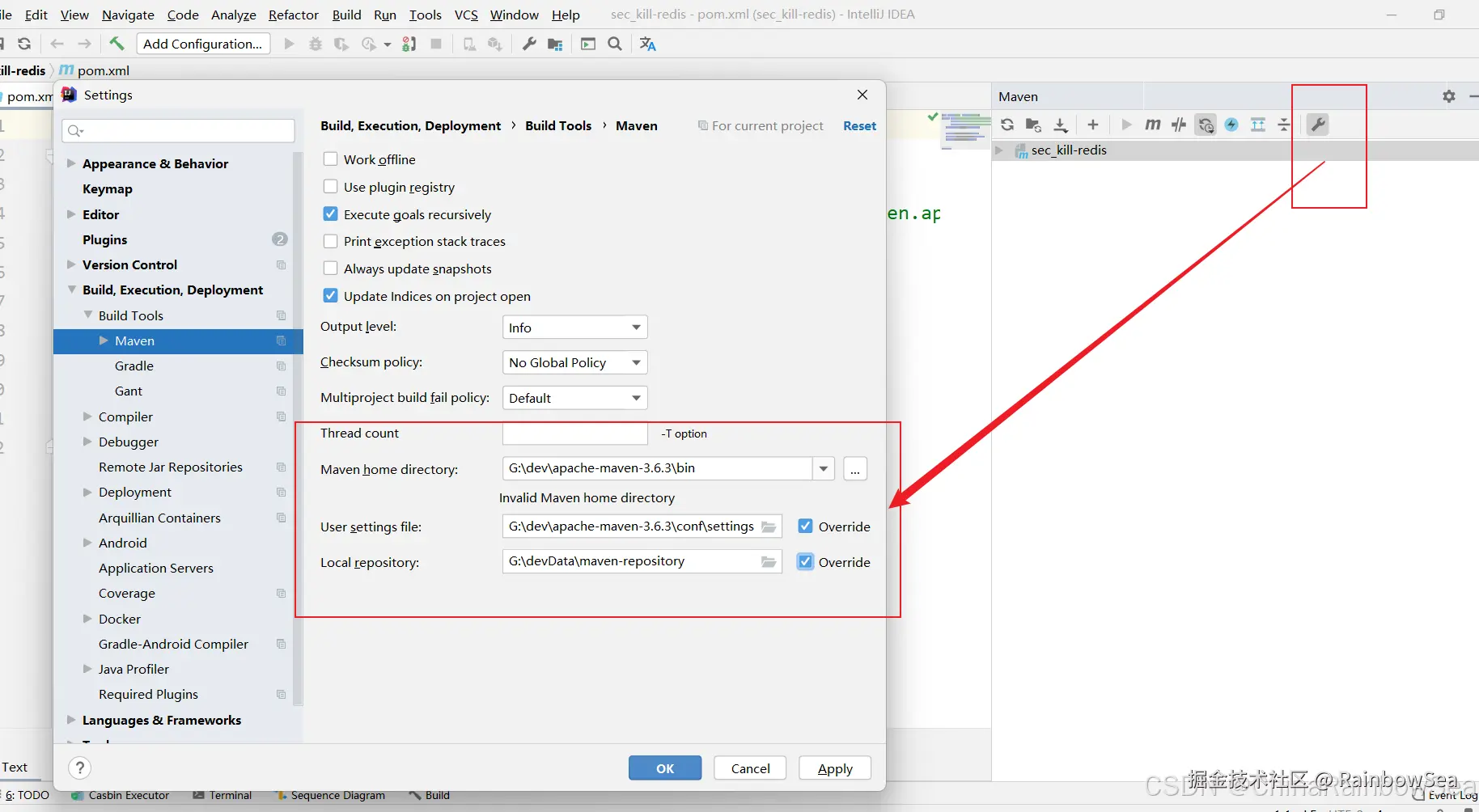Expand sec_kill-redis in the Maven panel

[x=999, y=150]
